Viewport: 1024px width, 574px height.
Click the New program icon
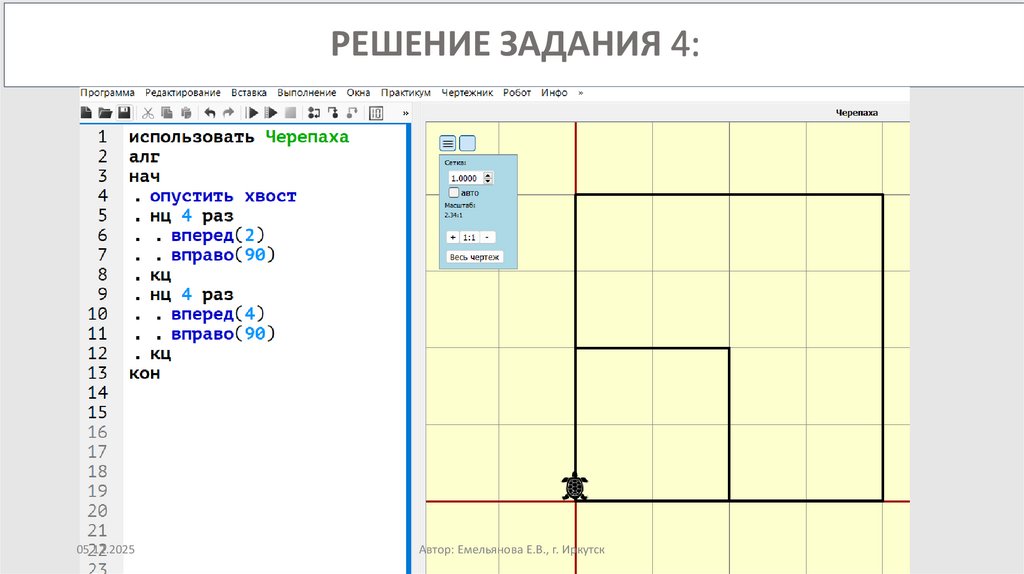86,113
